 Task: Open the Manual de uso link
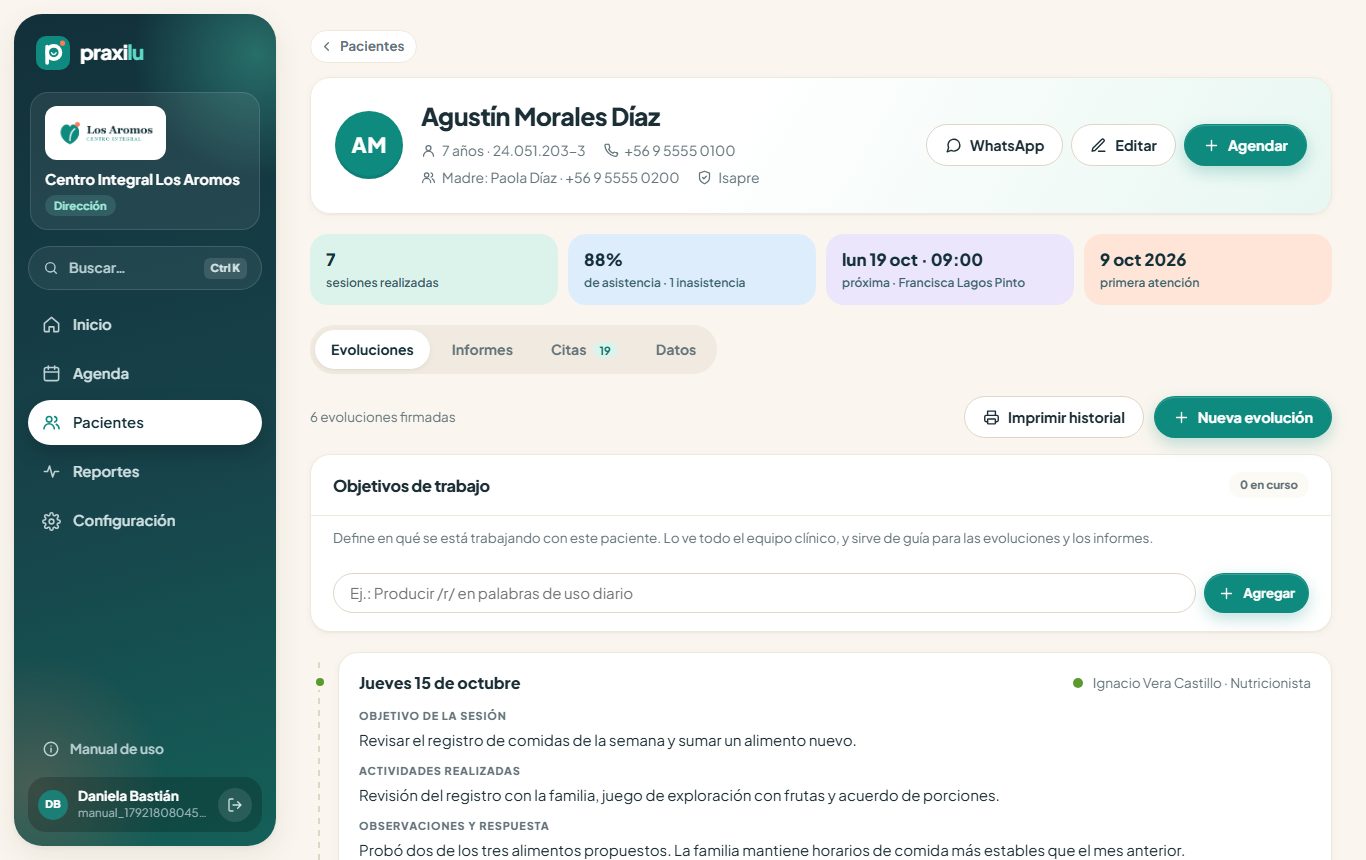pos(104,749)
